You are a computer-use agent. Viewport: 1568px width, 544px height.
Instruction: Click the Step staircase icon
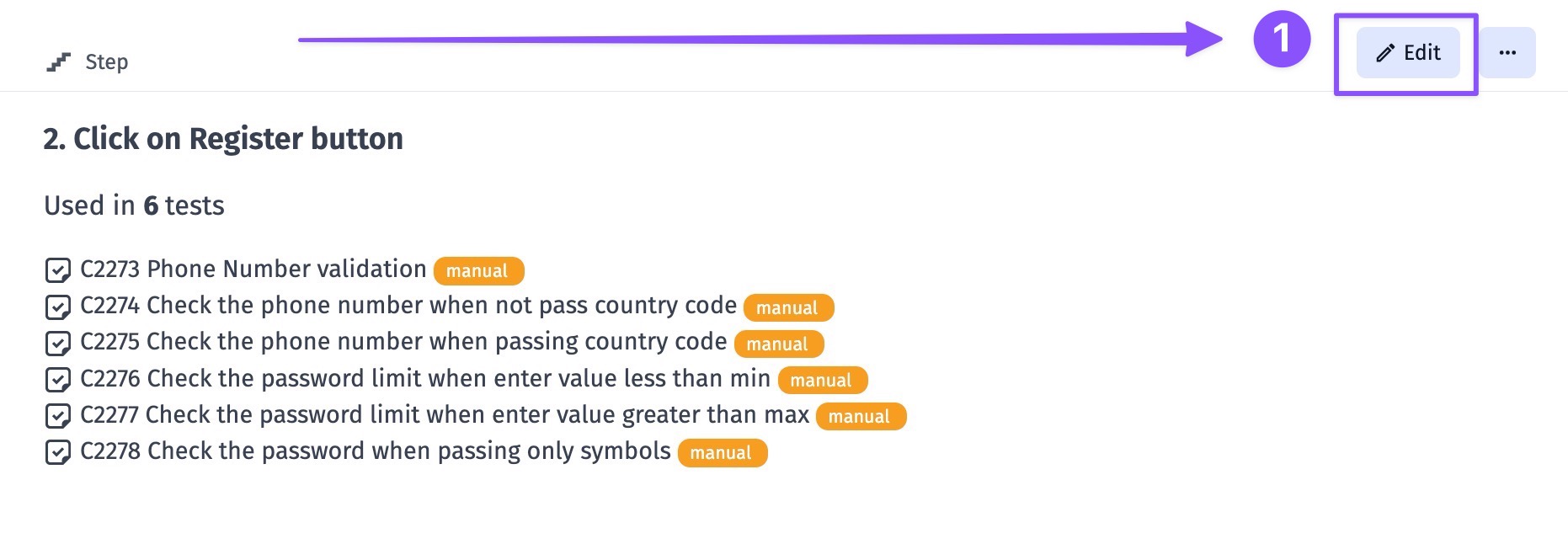pos(58,62)
